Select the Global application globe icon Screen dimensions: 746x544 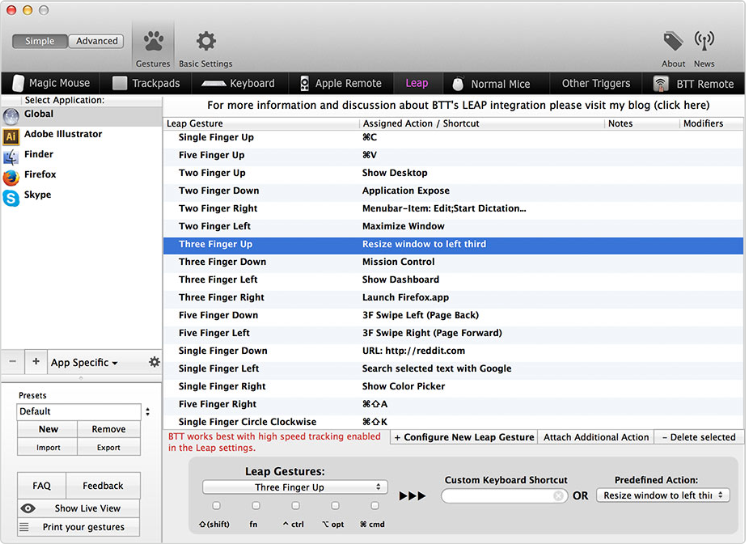pyautogui.click(x=11, y=116)
